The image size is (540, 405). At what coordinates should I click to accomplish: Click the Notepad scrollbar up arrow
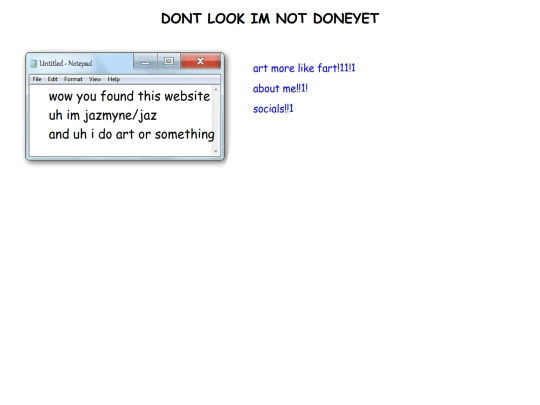(x=216, y=90)
